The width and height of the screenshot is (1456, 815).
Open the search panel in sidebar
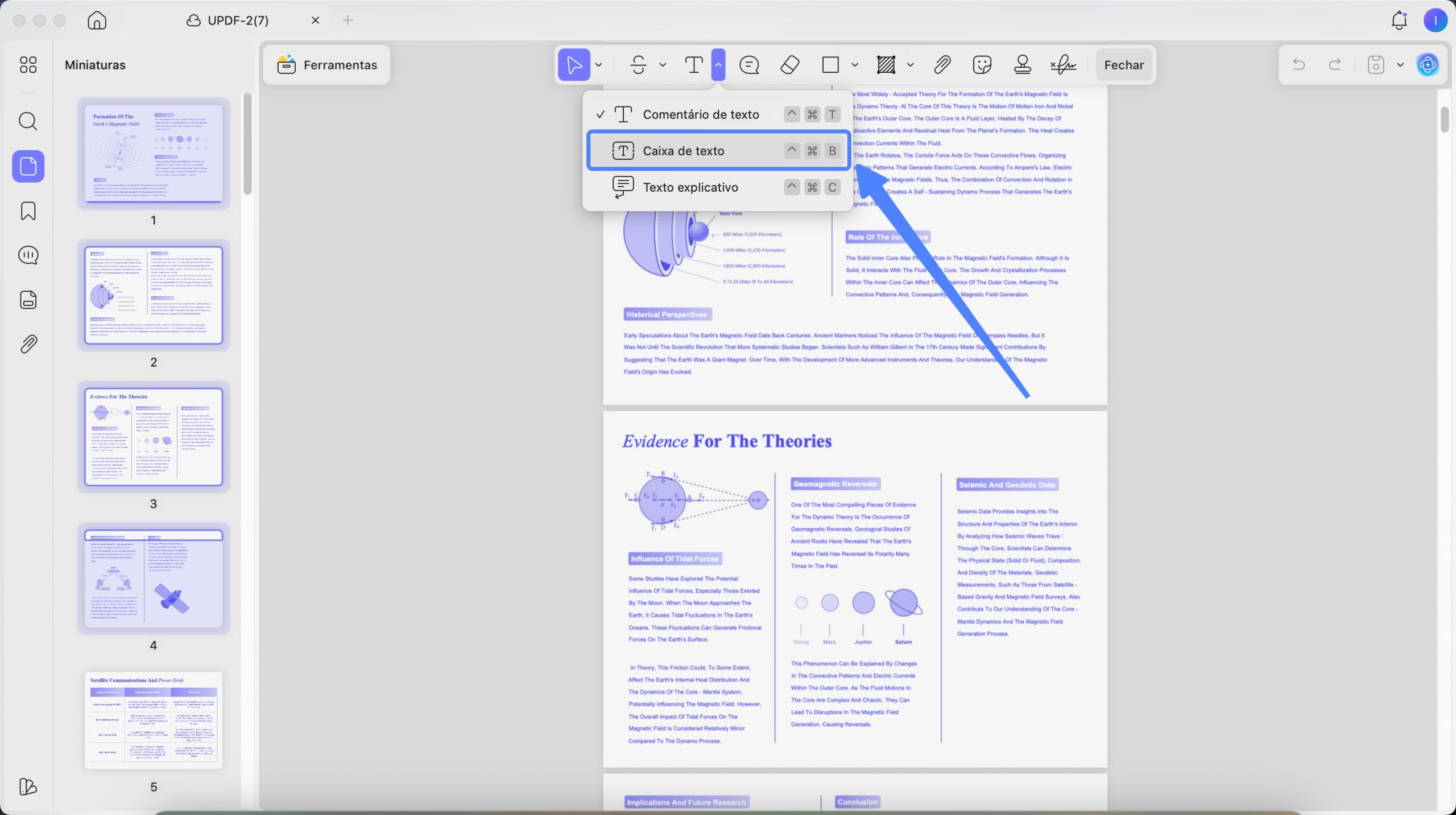coord(28,121)
